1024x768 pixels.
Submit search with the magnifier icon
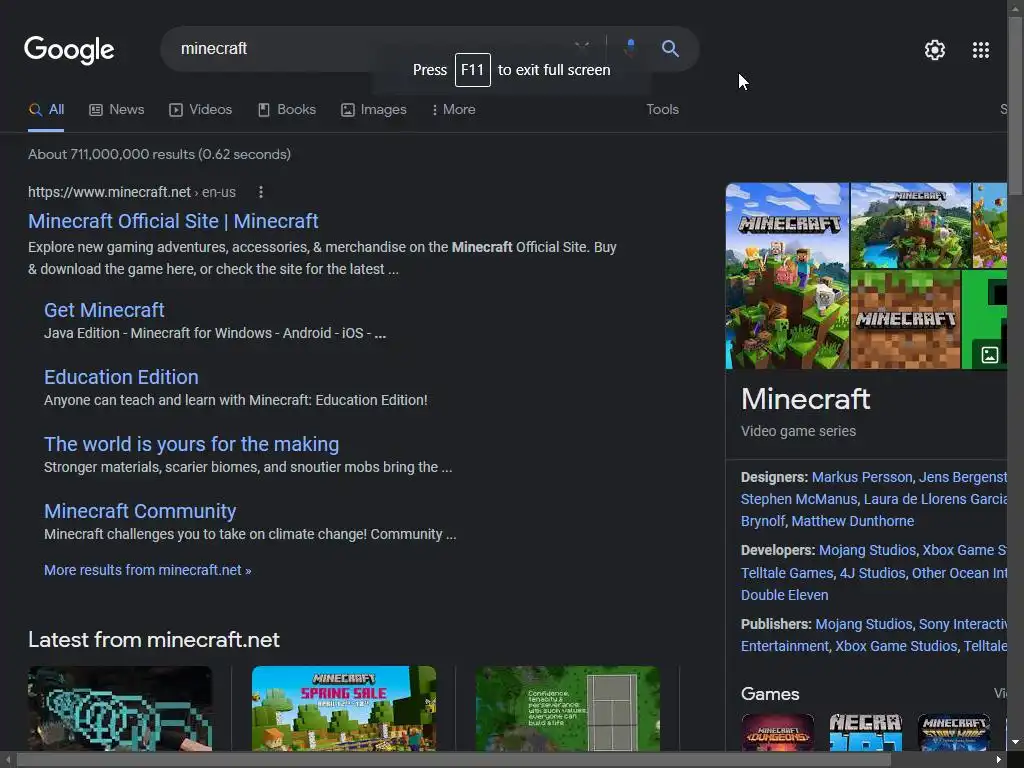(670, 48)
